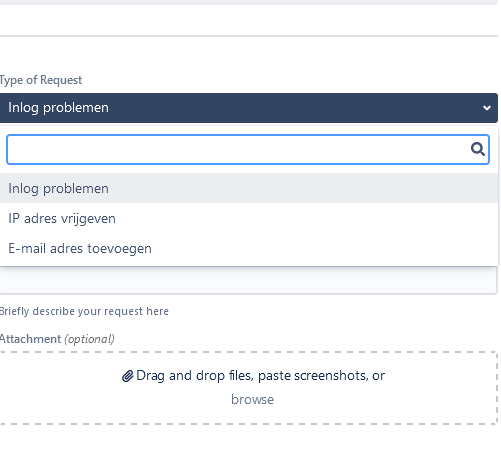This screenshot has width=501, height=450.
Task: Click 'Briefly describe your request here' hint
Action: 84,311
